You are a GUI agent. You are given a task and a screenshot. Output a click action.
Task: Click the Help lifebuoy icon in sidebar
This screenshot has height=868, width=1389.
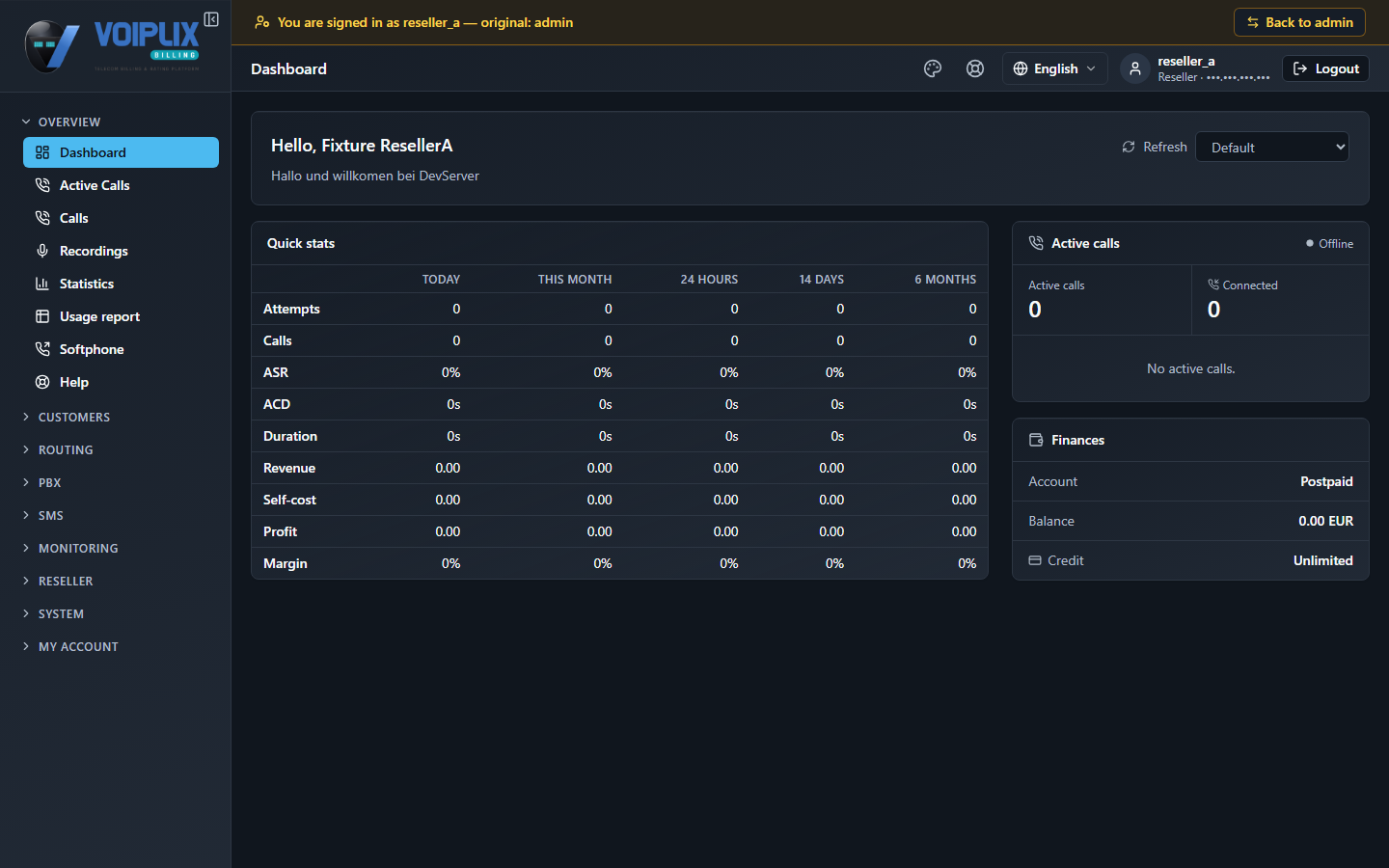[x=42, y=382]
